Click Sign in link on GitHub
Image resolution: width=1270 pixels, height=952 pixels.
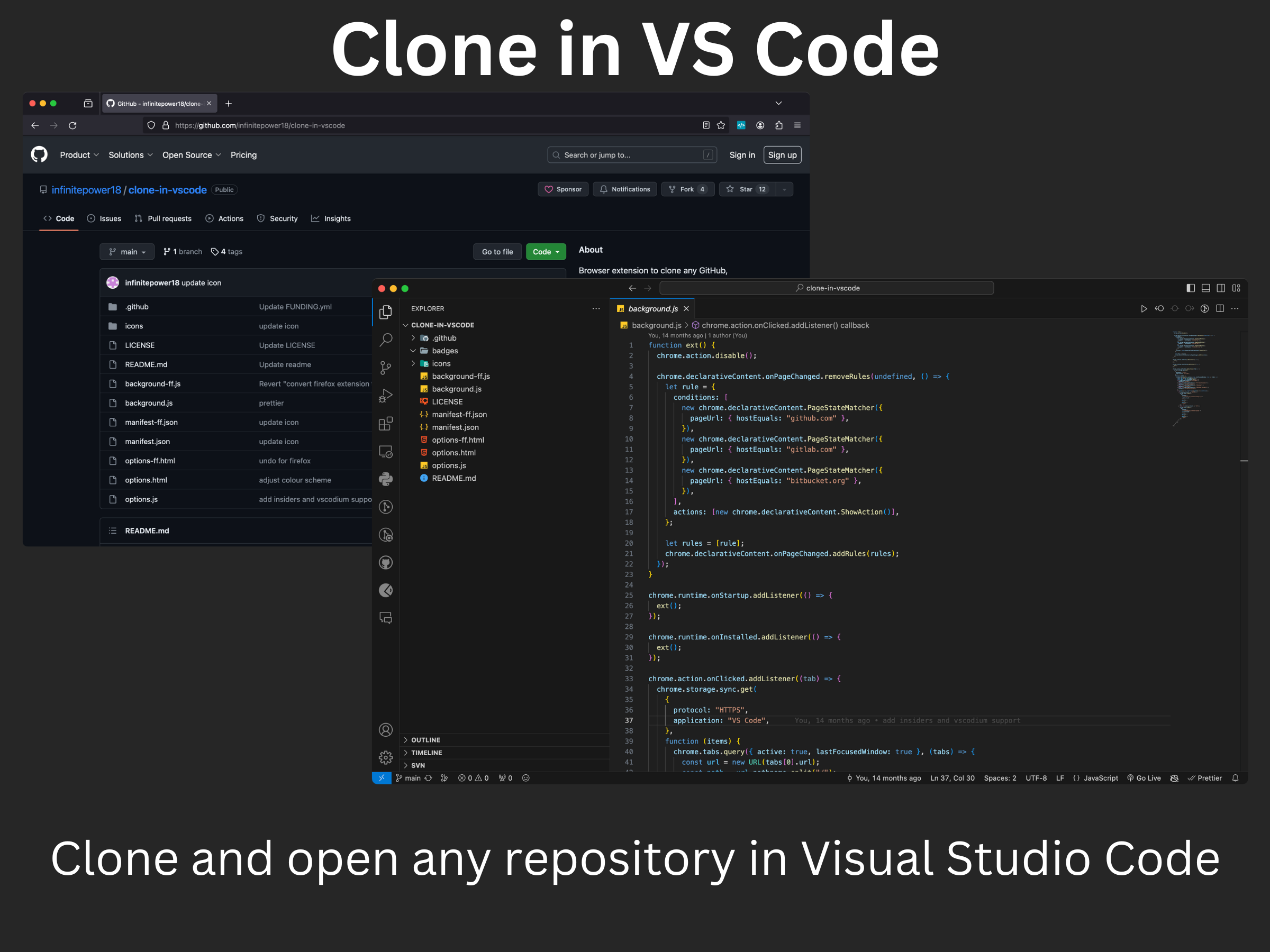(742, 155)
